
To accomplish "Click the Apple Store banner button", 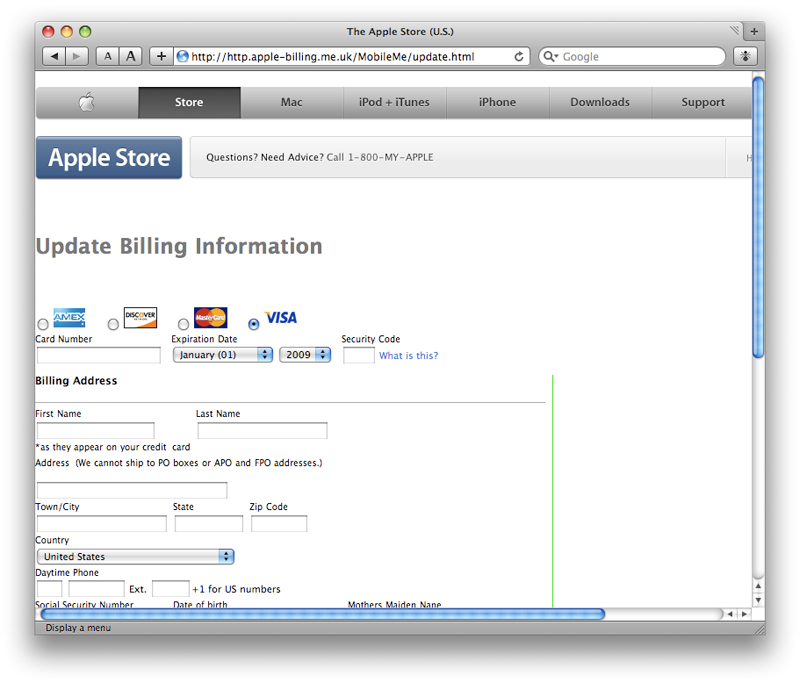I will coord(109,158).
